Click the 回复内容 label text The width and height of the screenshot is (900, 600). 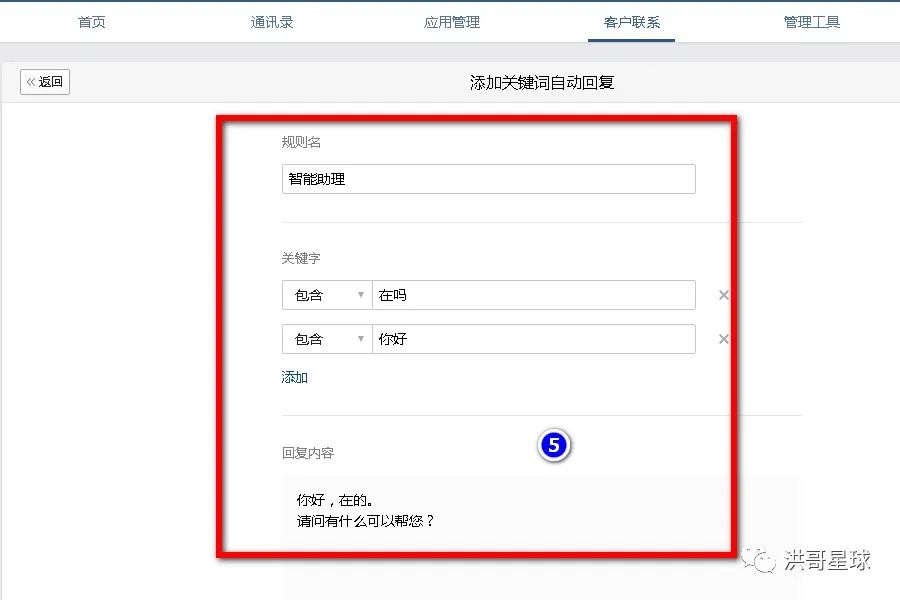click(308, 453)
